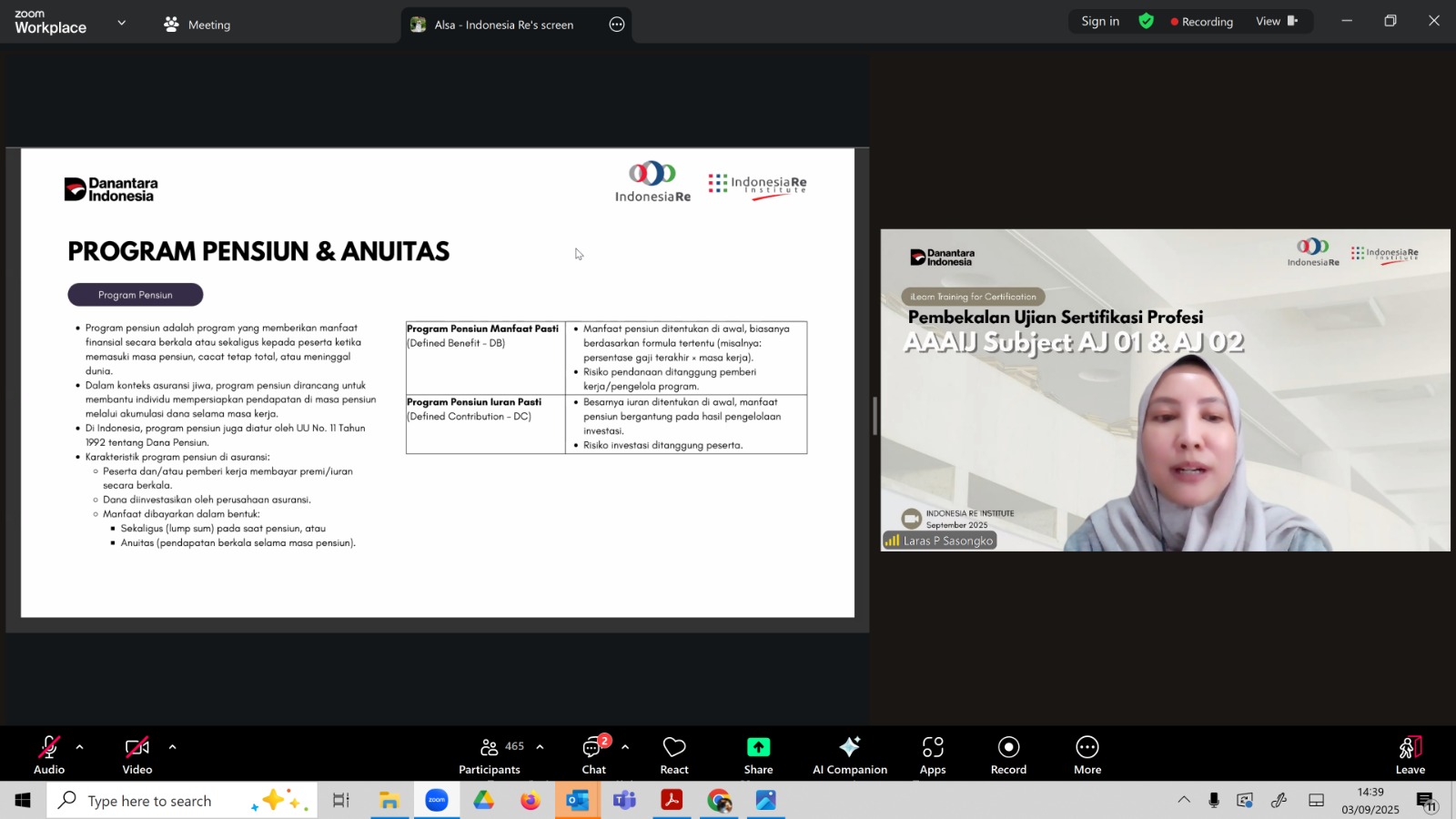Open Chat with unread messages
The width and height of the screenshot is (1456, 819).
[x=594, y=754]
